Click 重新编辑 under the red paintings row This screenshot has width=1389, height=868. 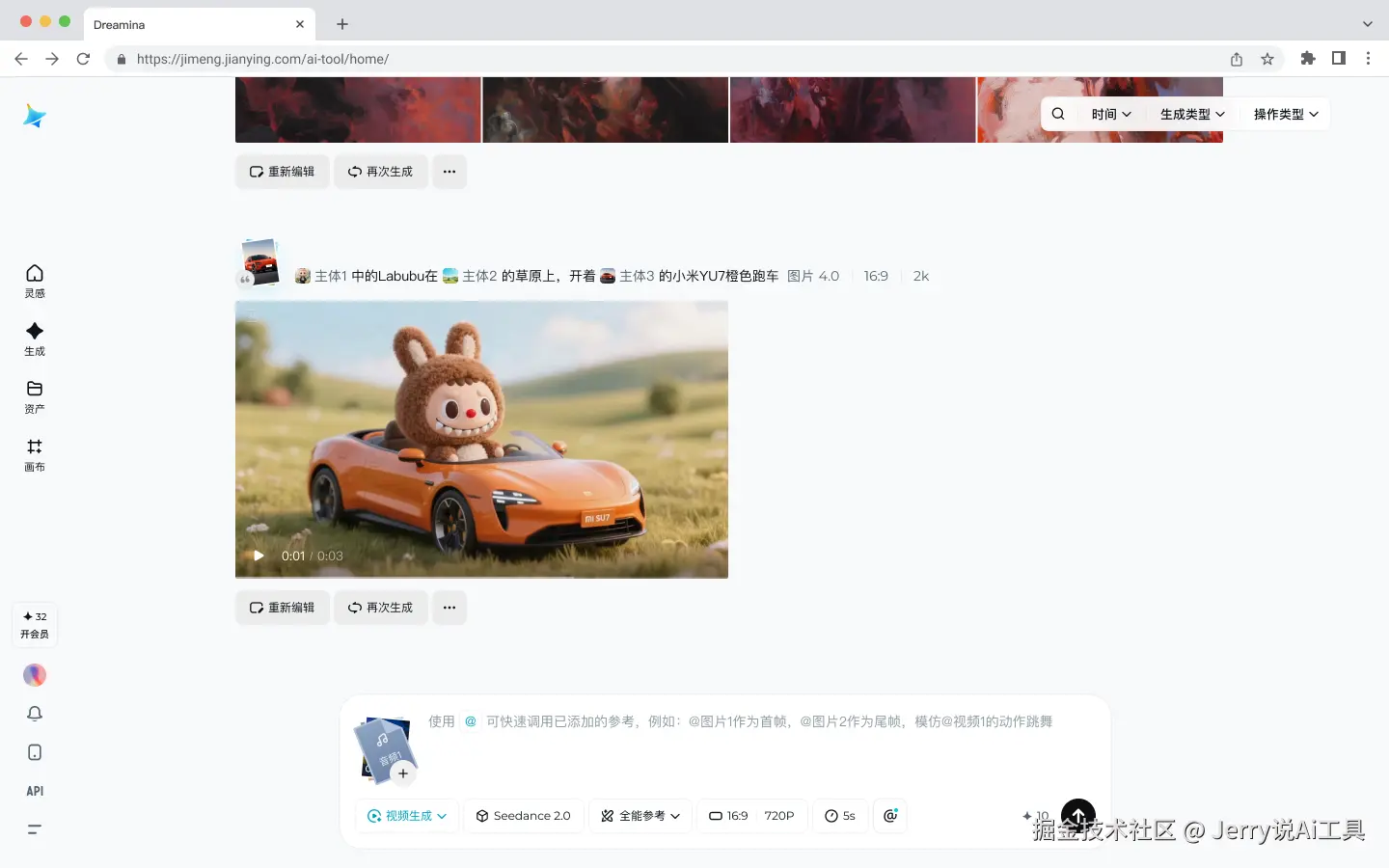pyautogui.click(x=283, y=172)
